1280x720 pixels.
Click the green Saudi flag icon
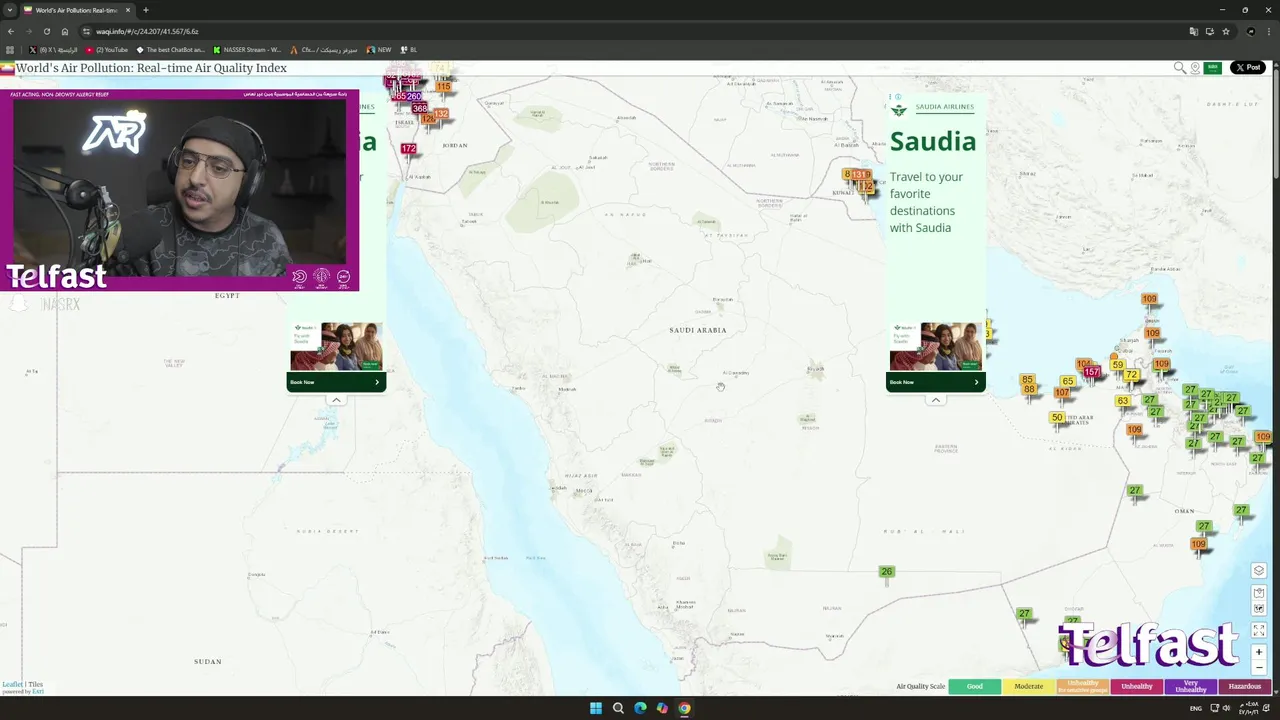[x=1213, y=68]
